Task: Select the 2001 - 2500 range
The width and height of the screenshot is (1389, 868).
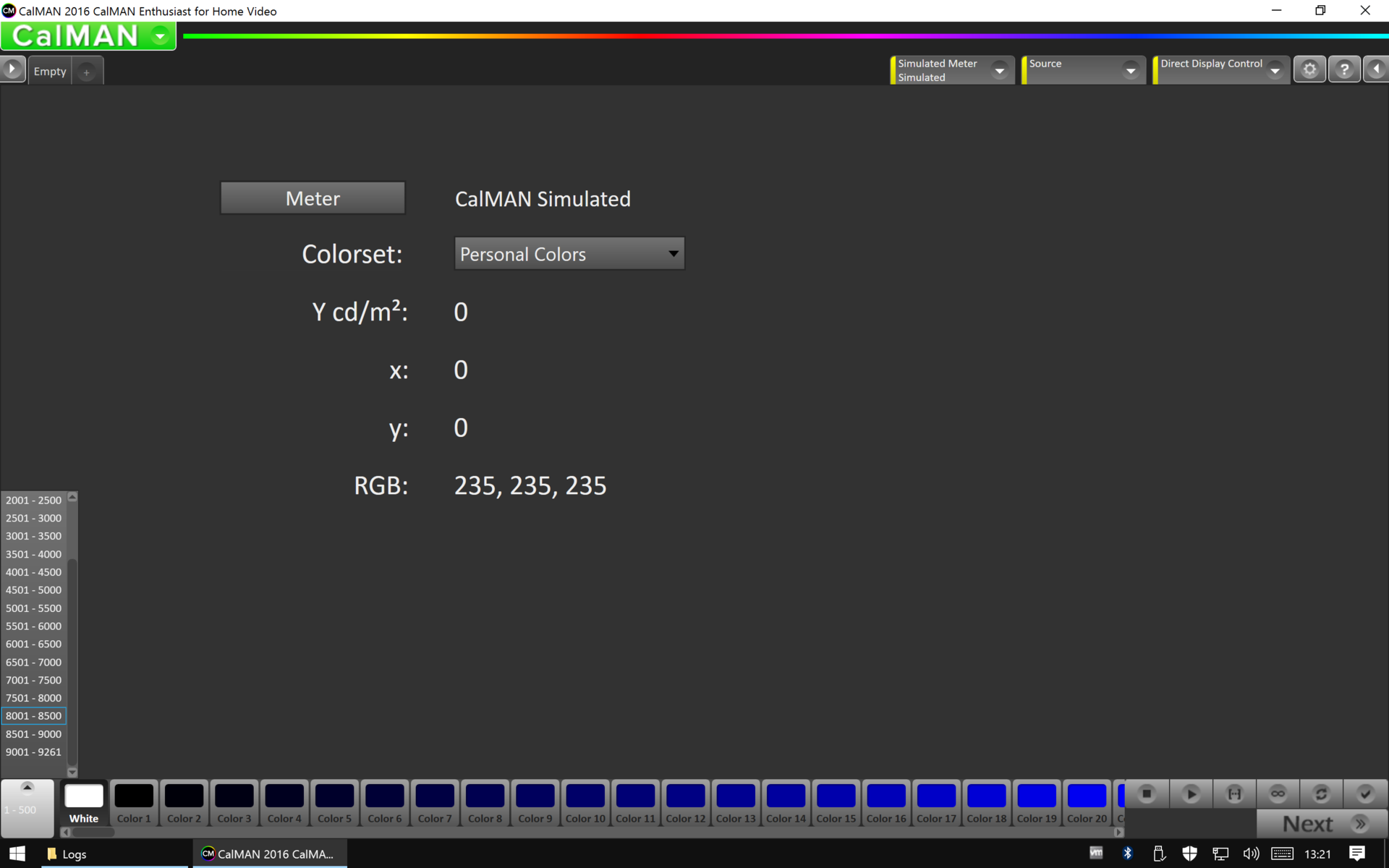Action: click(x=33, y=500)
